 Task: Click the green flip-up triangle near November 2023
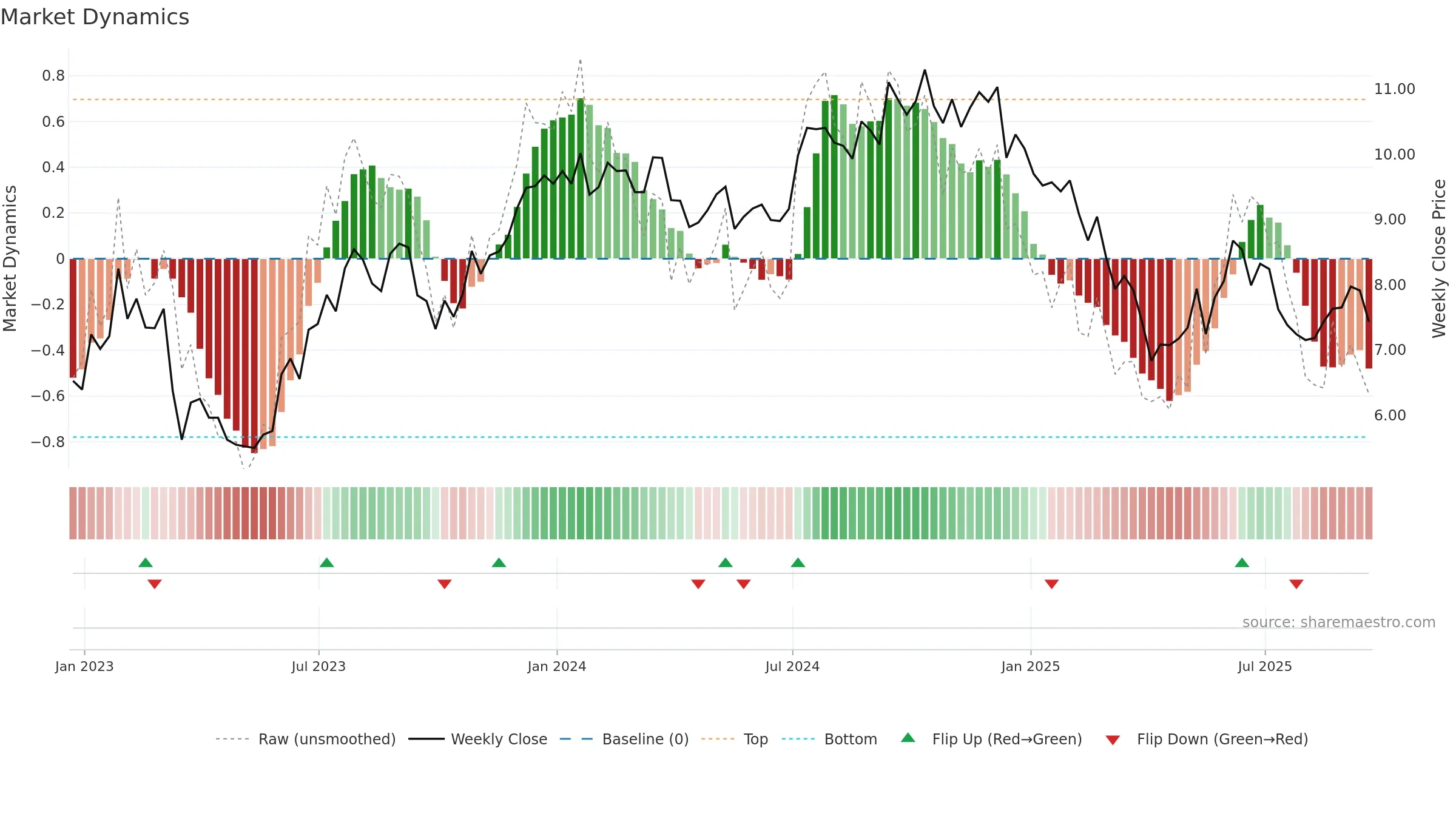coord(499,562)
